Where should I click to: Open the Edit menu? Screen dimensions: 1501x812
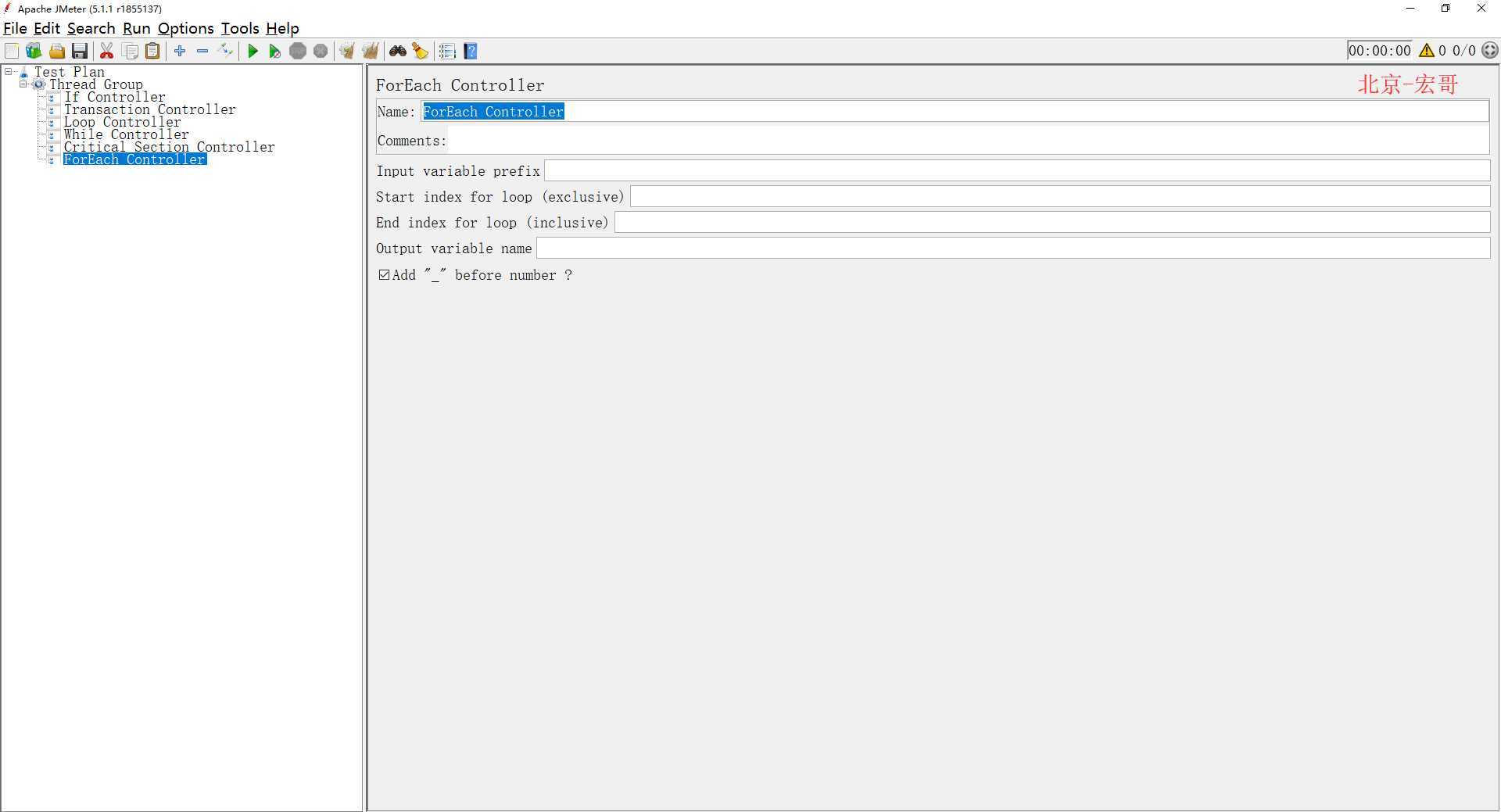coord(47,28)
